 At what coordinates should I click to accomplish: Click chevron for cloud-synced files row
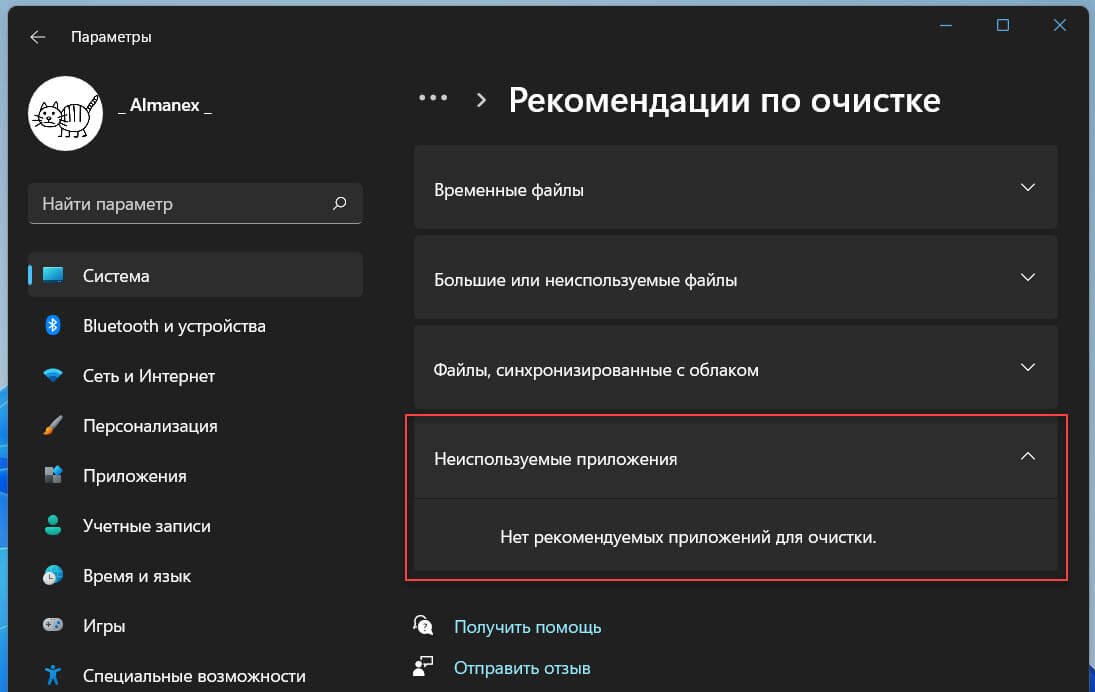coord(1027,367)
